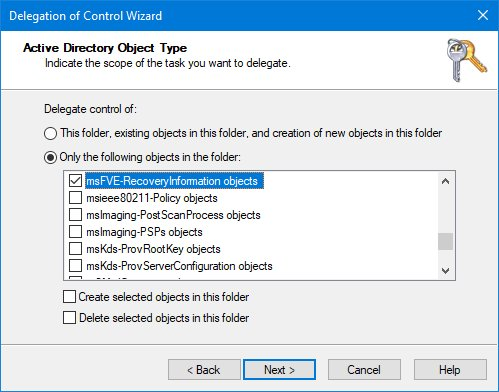Select msKds-ProvRootKey objects row text
The height and width of the screenshot is (392, 499).
coord(153,249)
